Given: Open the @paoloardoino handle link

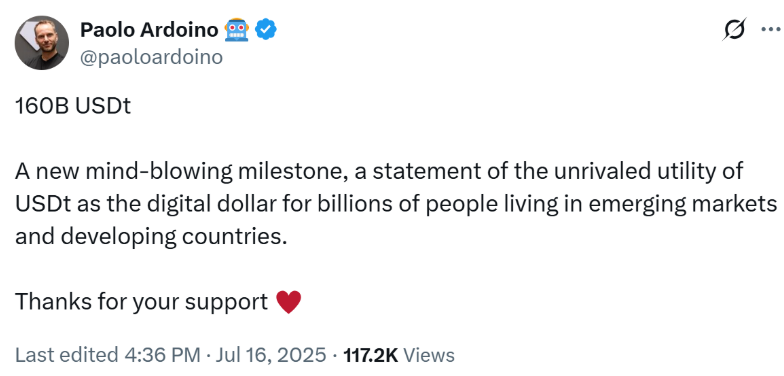Looking at the screenshot, I should coord(152,57).
